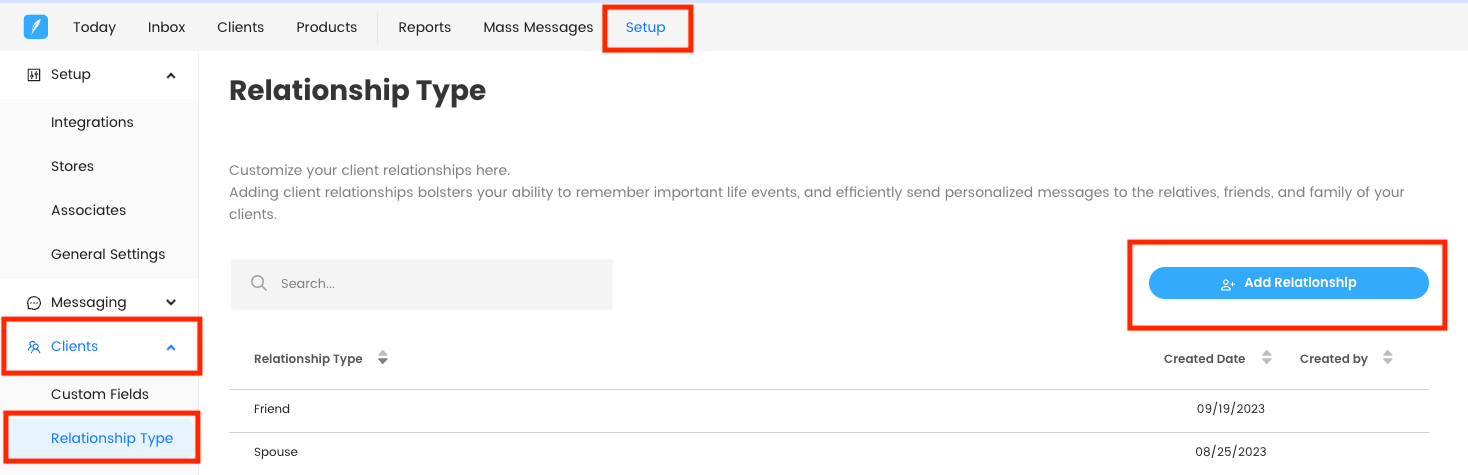Click the Clients people icon in sidebar
Screen dimensions: 1468x475
click(34, 347)
